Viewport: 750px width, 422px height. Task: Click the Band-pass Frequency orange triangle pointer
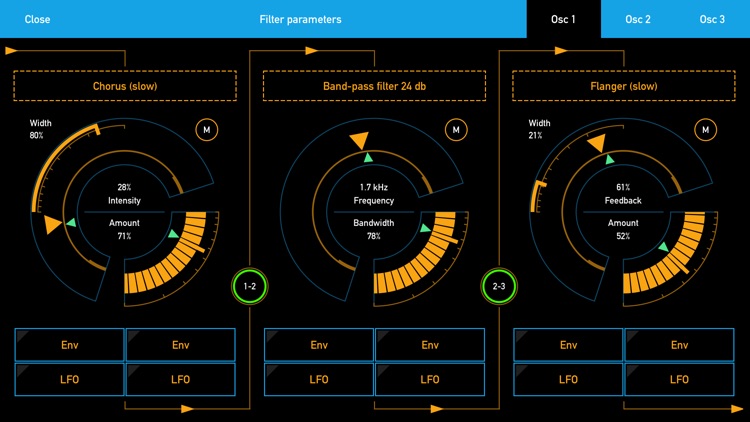359,140
